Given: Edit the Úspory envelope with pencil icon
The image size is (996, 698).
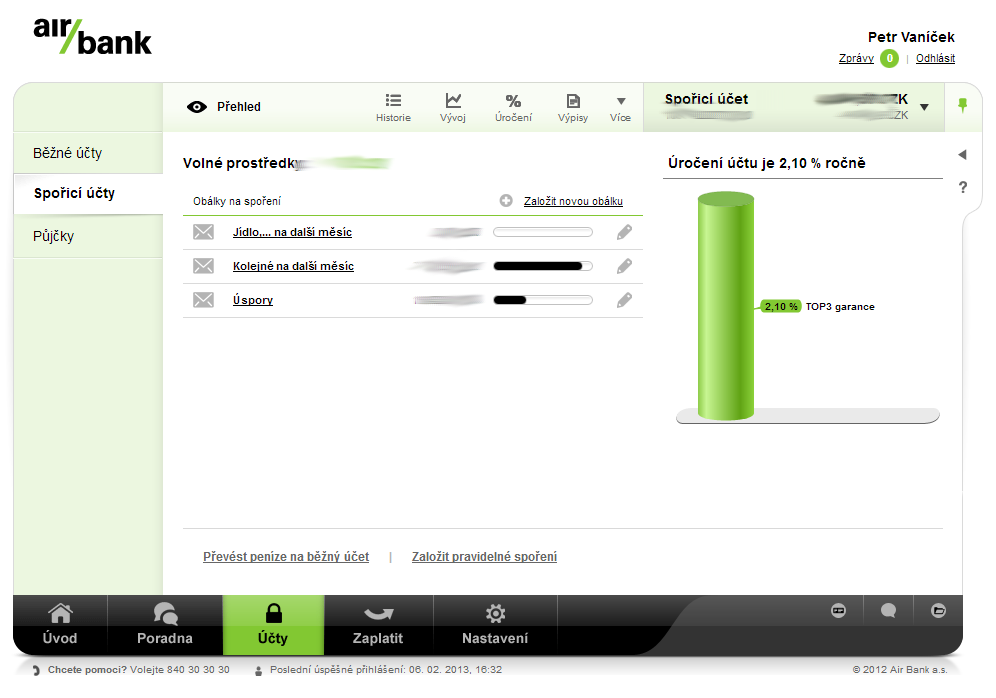Looking at the screenshot, I should point(624,300).
